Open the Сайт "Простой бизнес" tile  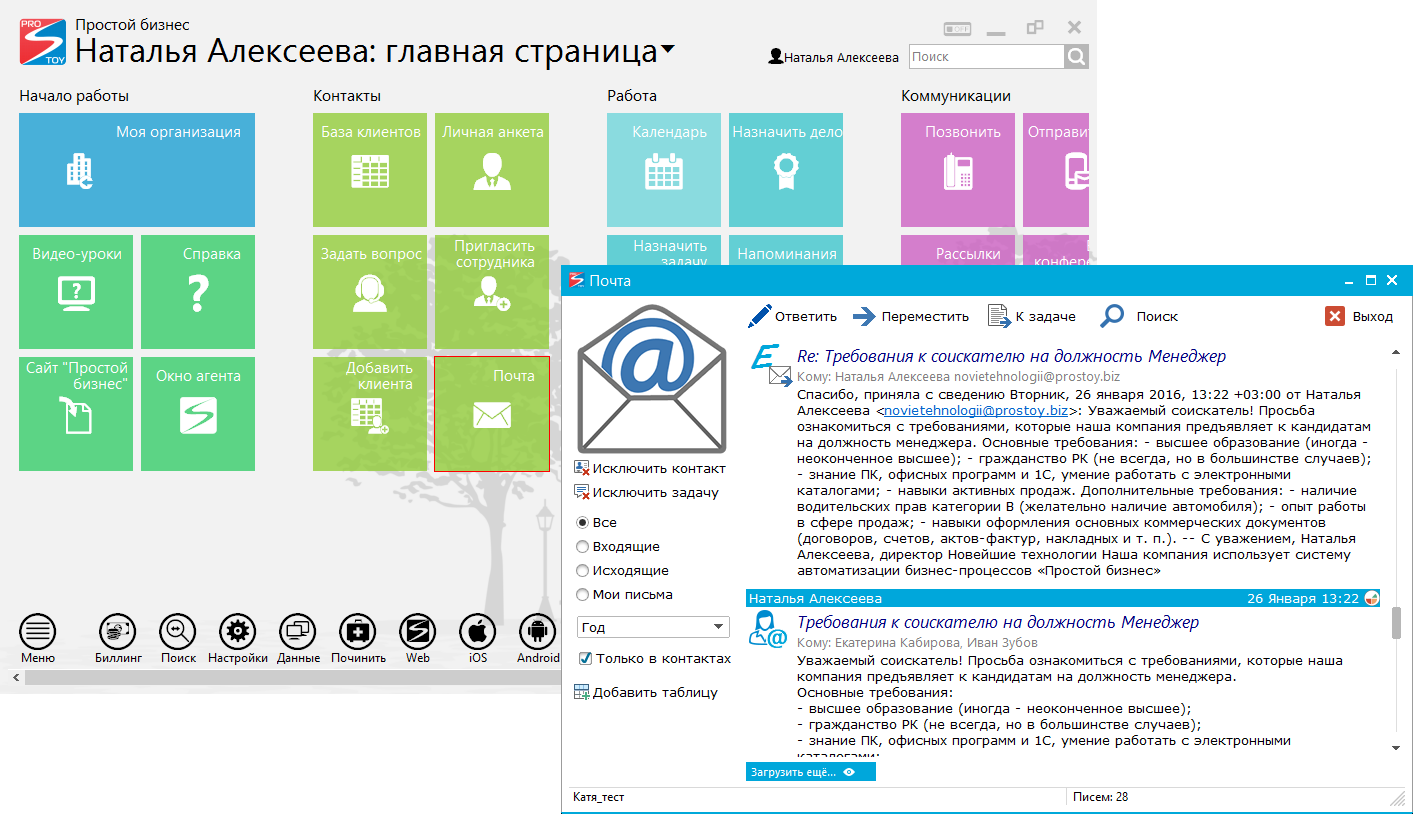pos(77,414)
